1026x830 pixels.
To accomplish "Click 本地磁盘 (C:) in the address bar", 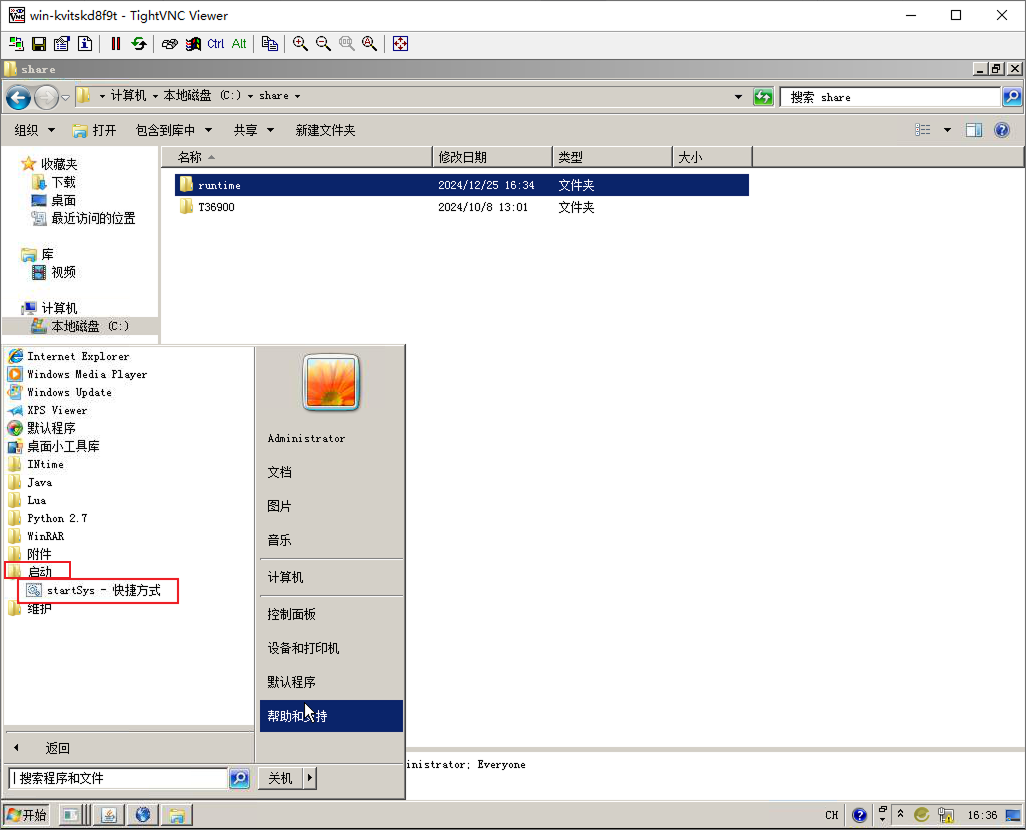I will [x=202, y=96].
